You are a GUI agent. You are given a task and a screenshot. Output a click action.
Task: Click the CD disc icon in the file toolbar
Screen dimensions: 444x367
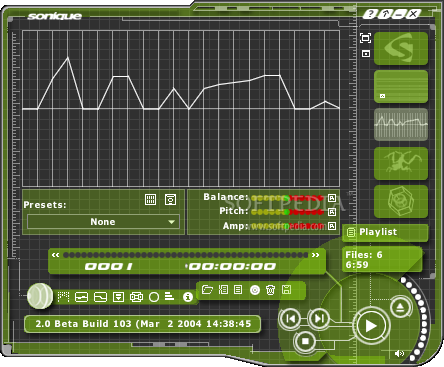tap(255, 290)
